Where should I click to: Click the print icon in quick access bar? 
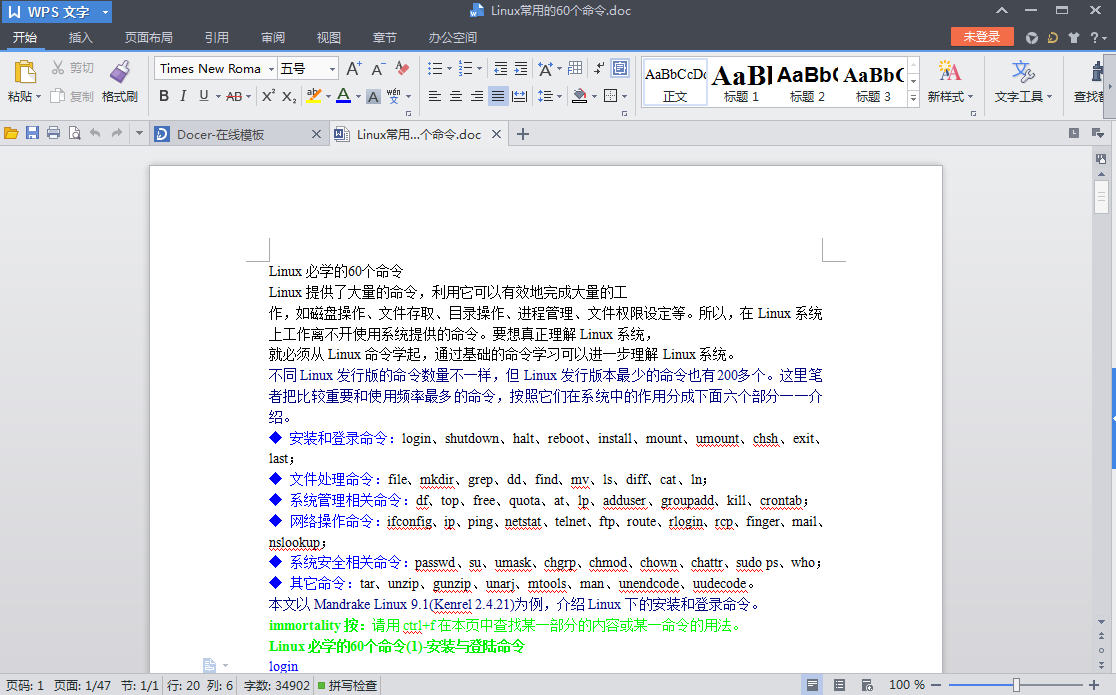pos(53,133)
